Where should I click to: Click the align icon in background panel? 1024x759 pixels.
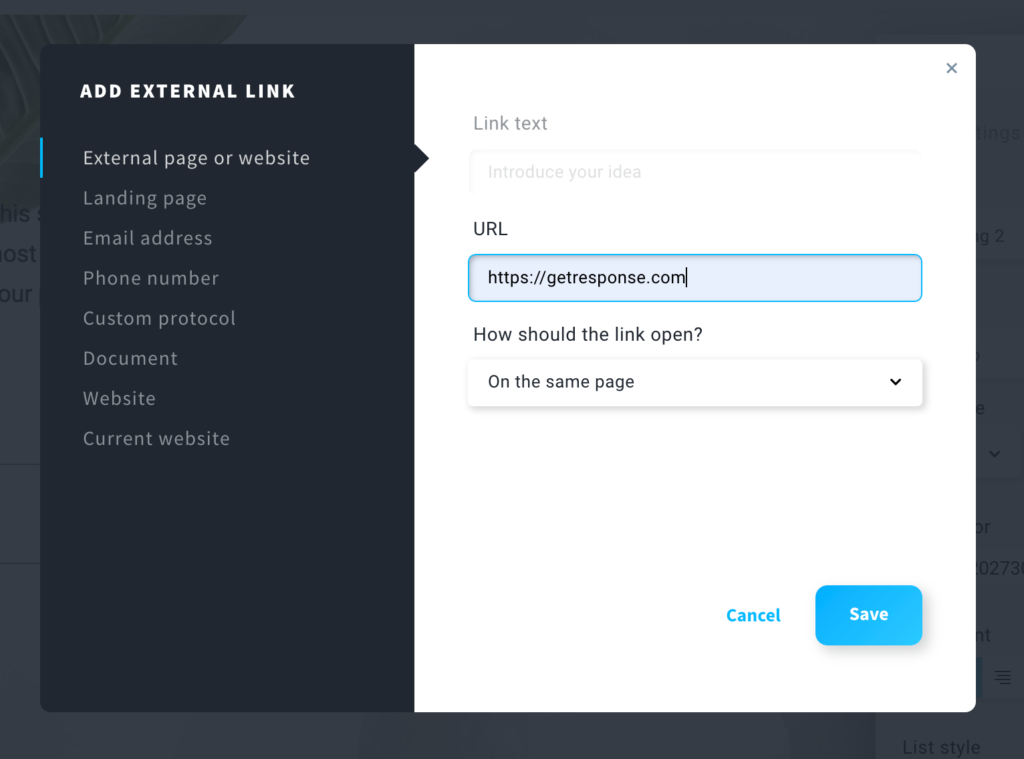pyautogui.click(x=1002, y=677)
